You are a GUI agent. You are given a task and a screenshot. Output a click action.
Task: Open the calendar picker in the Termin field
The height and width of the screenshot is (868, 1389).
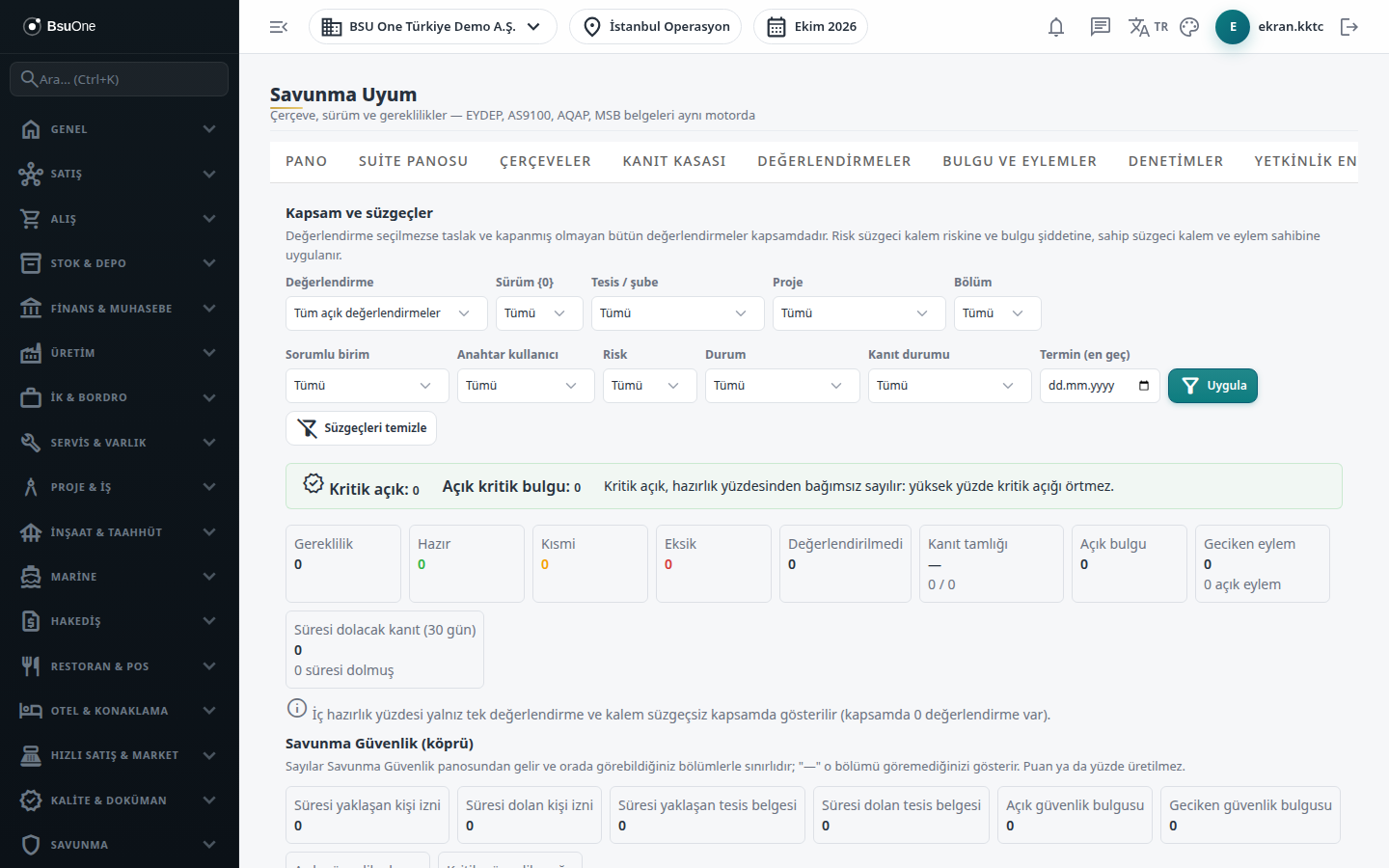(1144, 386)
